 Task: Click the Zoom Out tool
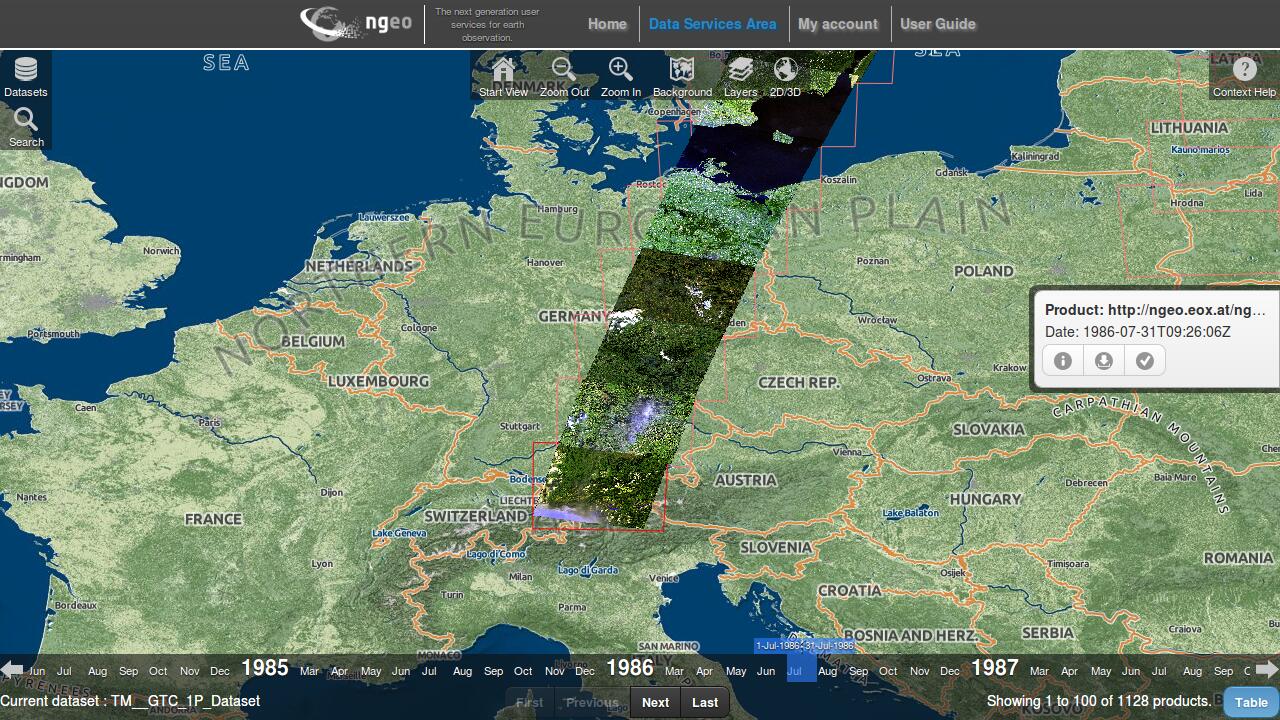coord(564,76)
